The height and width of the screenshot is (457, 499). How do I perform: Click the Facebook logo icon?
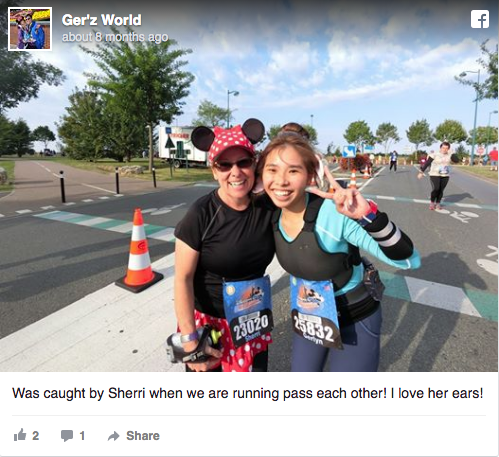point(480,19)
